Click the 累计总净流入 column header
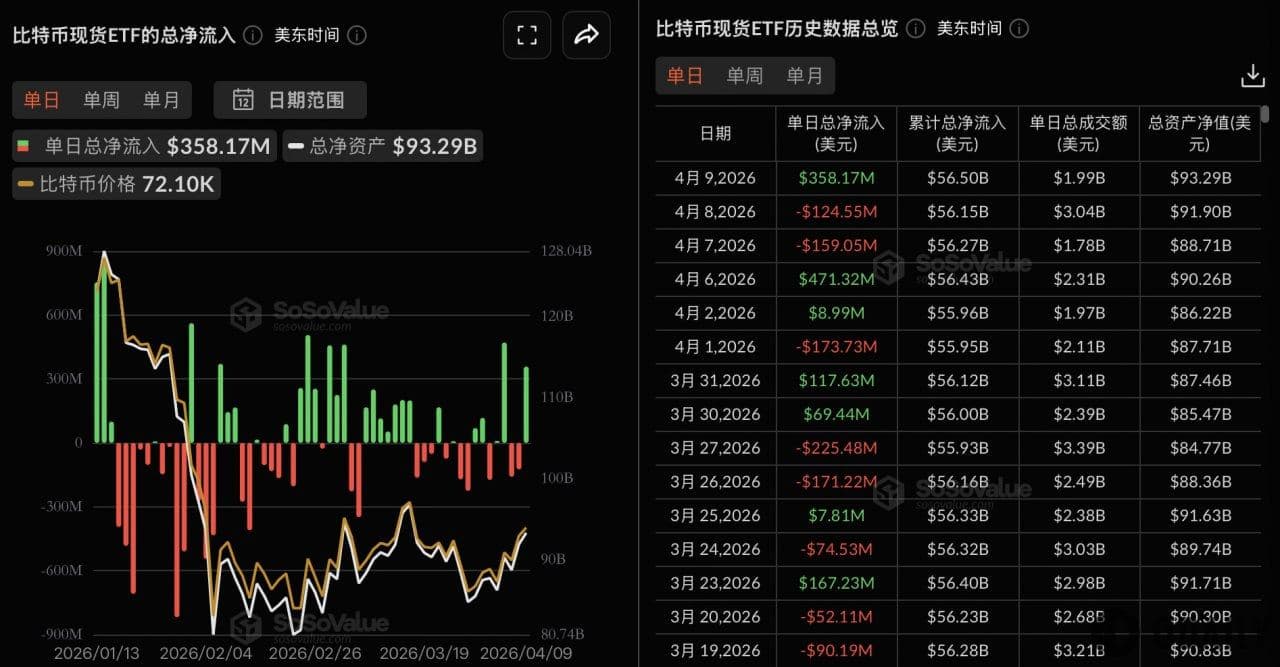The height and width of the screenshot is (667, 1280). click(957, 133)
